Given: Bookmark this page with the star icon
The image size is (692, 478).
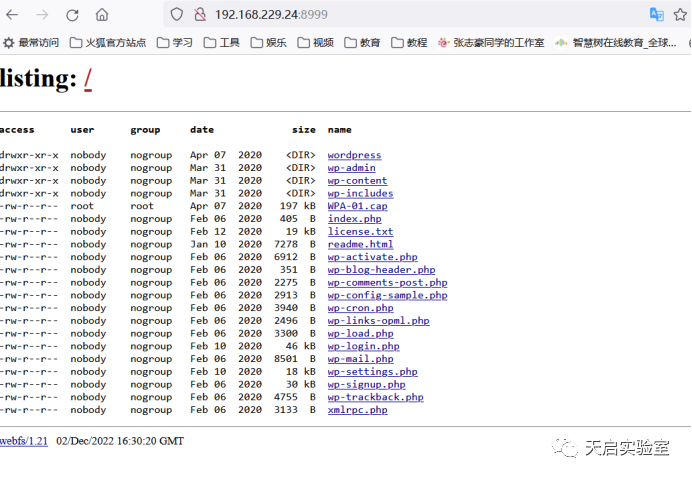Looking at the screenshot, I should coord(680,15).
